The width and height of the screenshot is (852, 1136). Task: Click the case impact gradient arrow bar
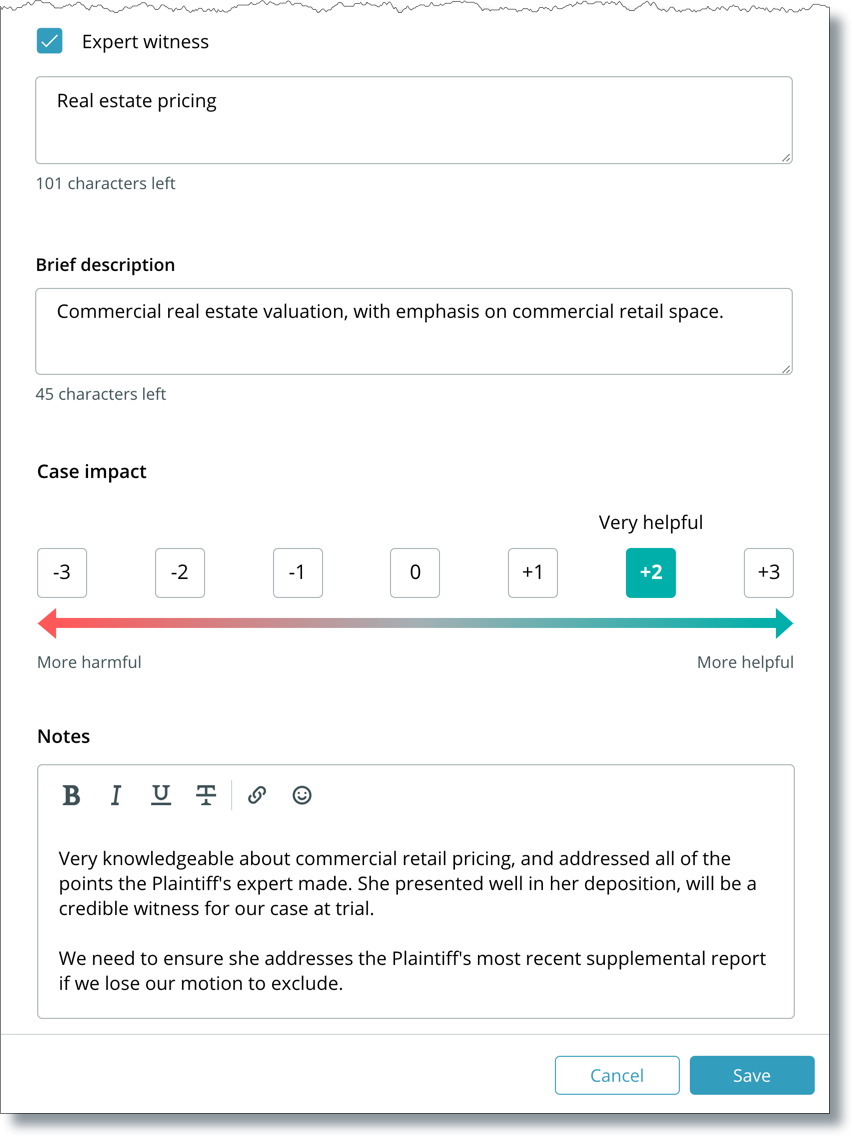[415, 624]
